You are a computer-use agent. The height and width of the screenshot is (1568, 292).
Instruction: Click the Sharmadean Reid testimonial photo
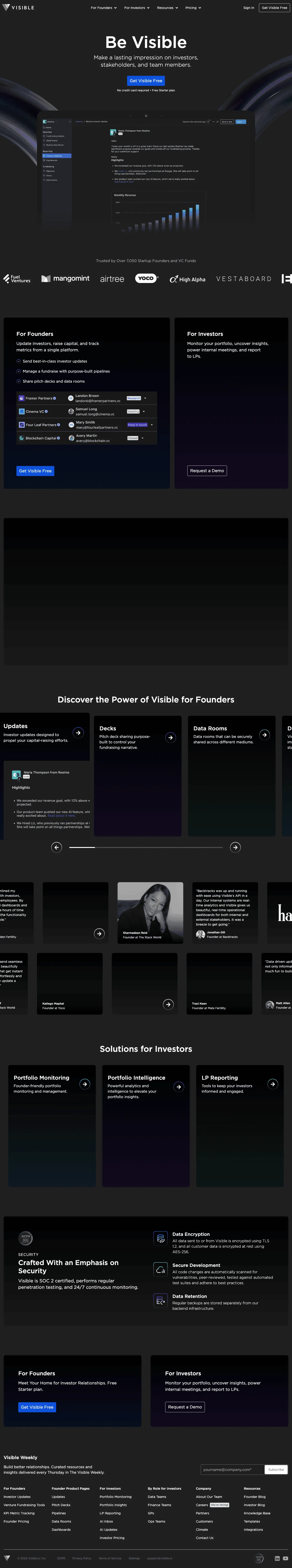tap(150, 913)
